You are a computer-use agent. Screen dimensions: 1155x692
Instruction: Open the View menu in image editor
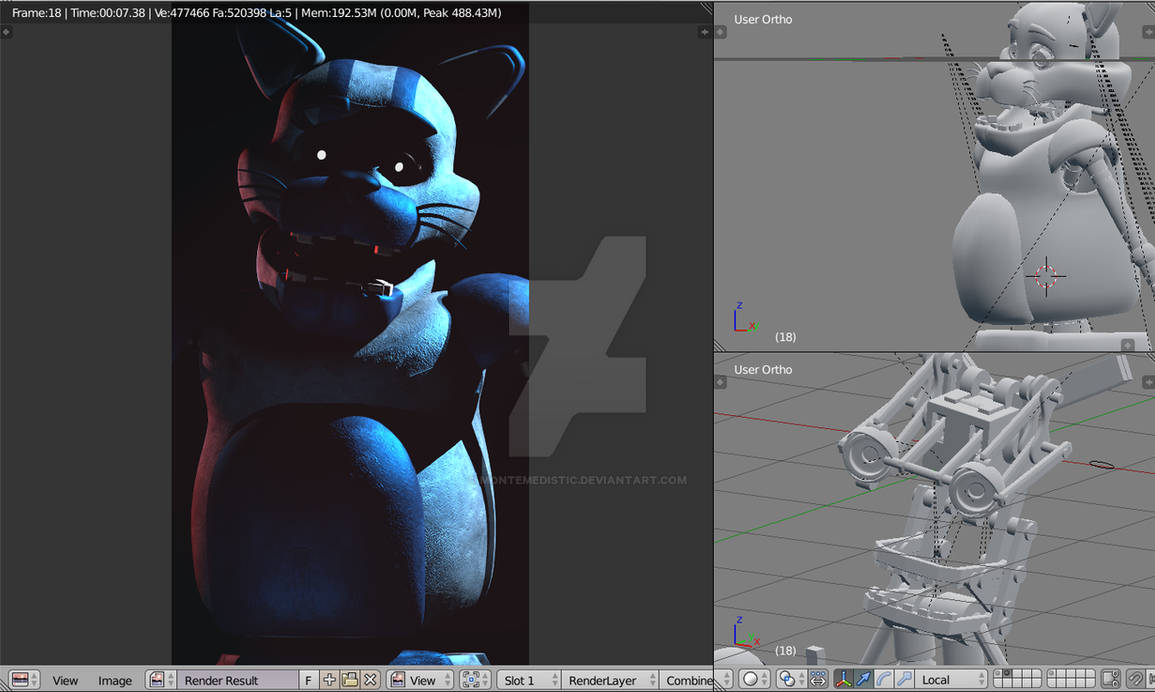tap(65, 680)
